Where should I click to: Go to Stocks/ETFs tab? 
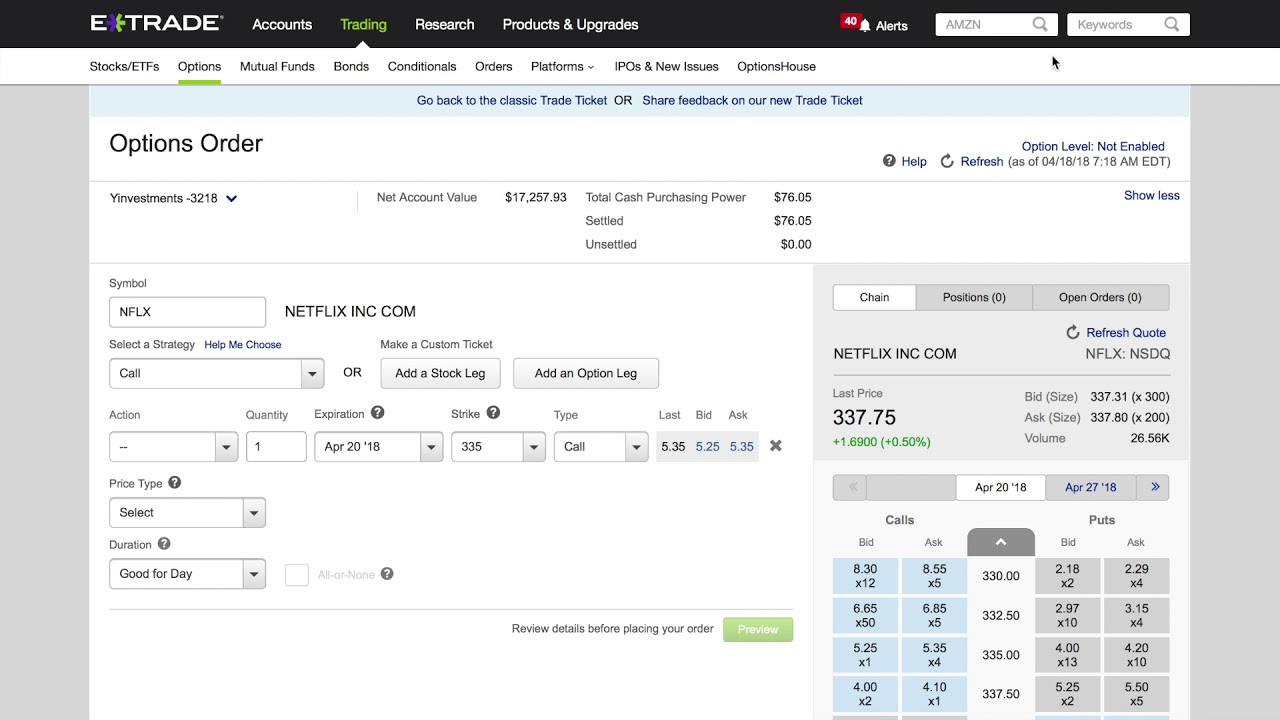click(124, 66)
